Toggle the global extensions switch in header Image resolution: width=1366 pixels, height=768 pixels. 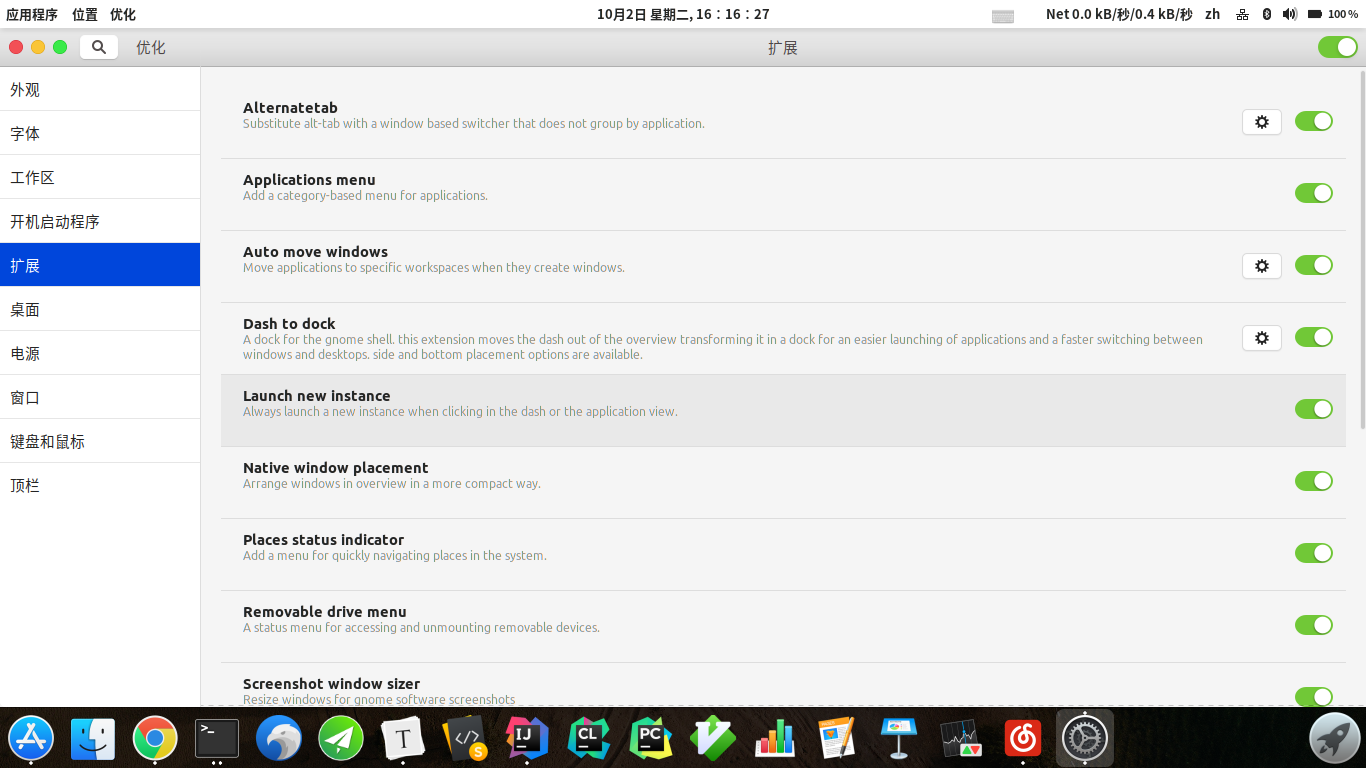coord(1337,47)
